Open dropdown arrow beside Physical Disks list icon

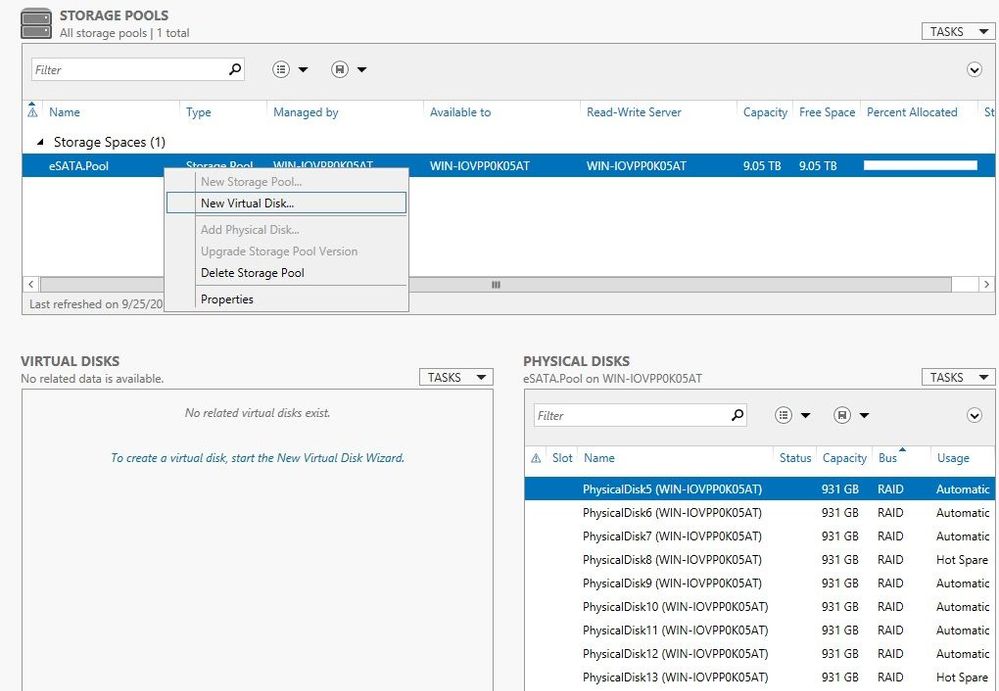805,415
